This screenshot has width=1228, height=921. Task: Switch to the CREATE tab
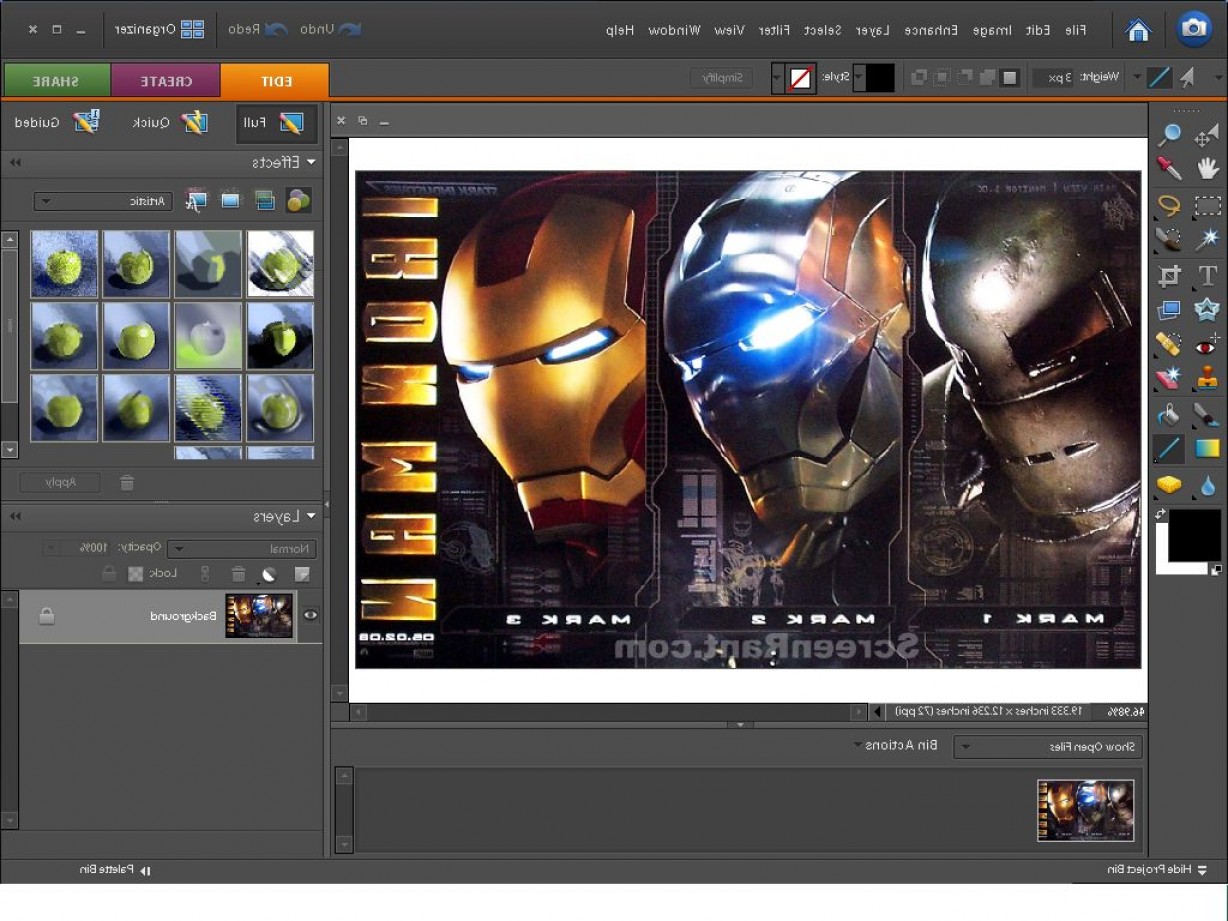[x=166, y=81]
